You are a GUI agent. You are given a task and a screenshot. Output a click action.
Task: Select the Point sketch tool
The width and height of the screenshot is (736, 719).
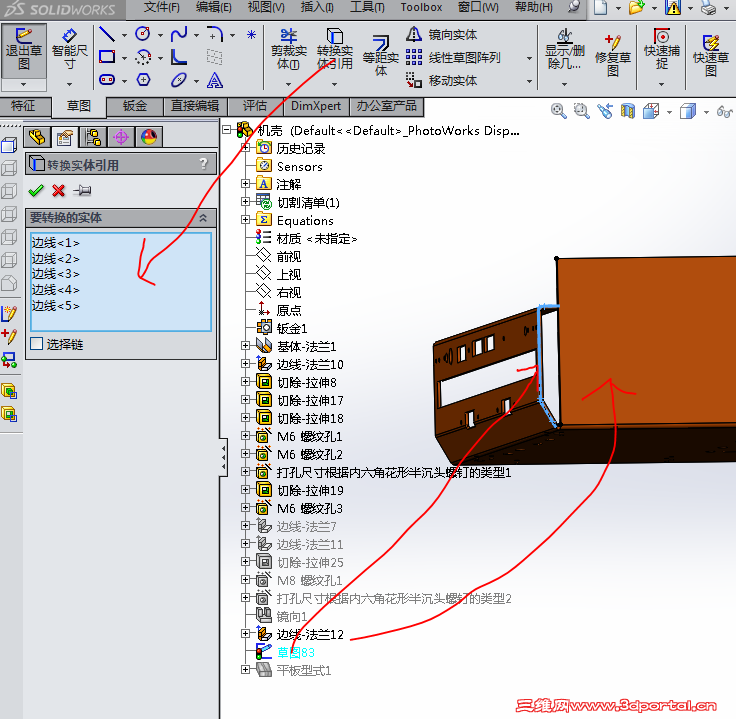coord(251,34)
